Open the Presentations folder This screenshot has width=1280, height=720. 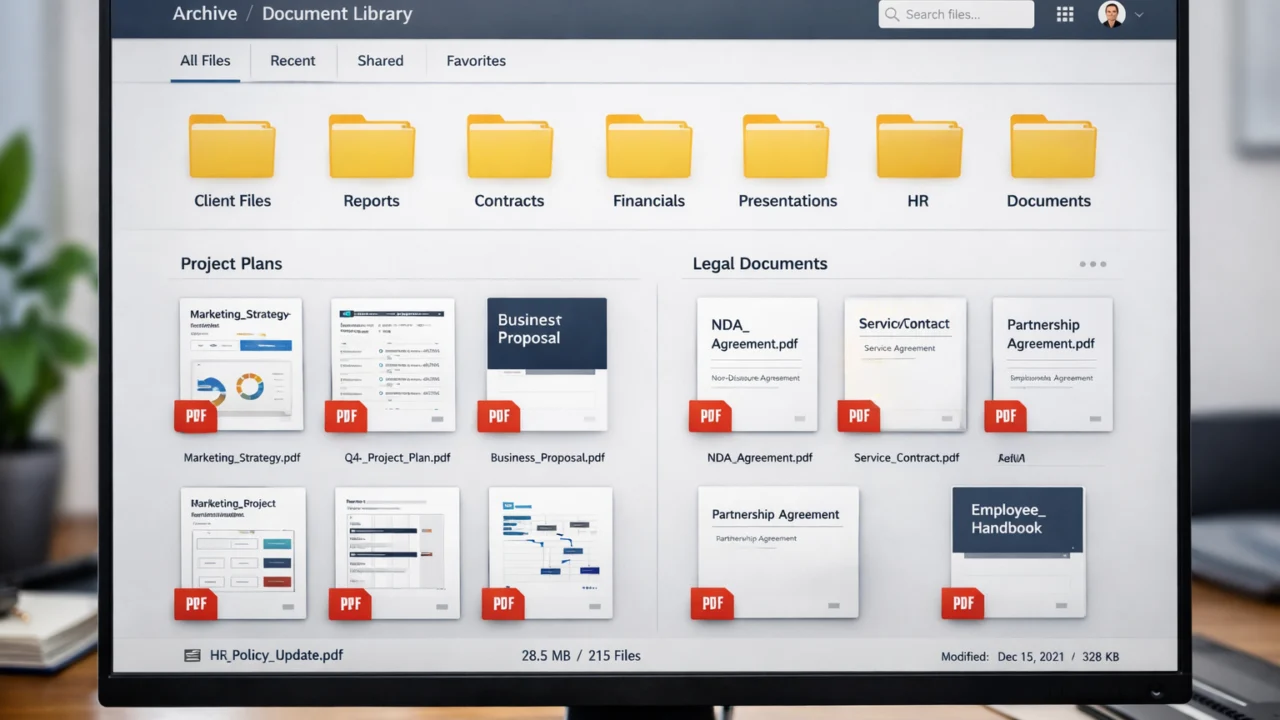click(786, 147)
